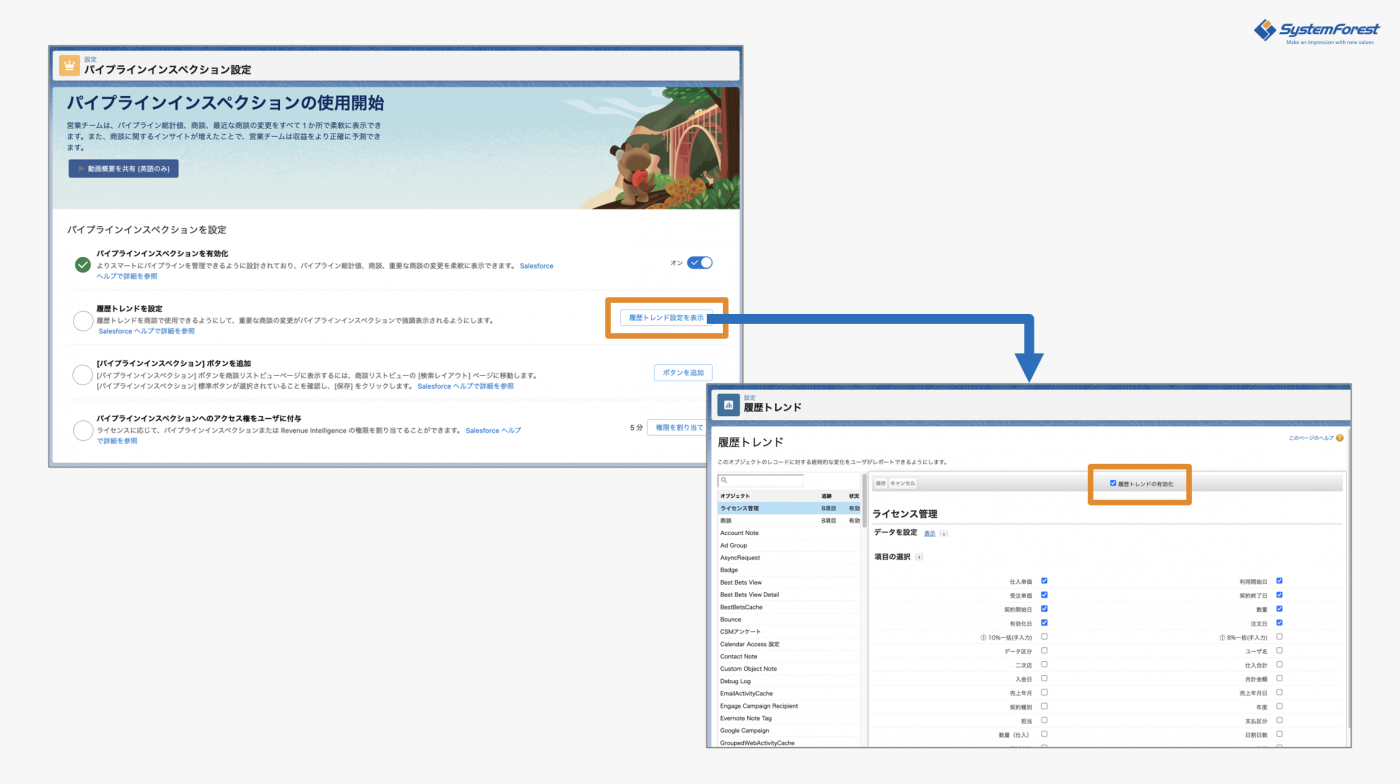
Task: Select Ad Group in object list
Action: (x=789, y=545)
